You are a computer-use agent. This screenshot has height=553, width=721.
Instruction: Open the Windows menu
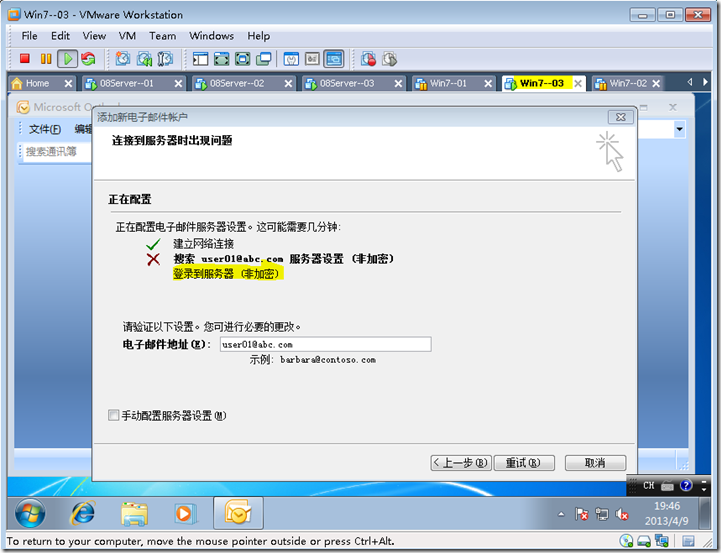coord(212,36)
